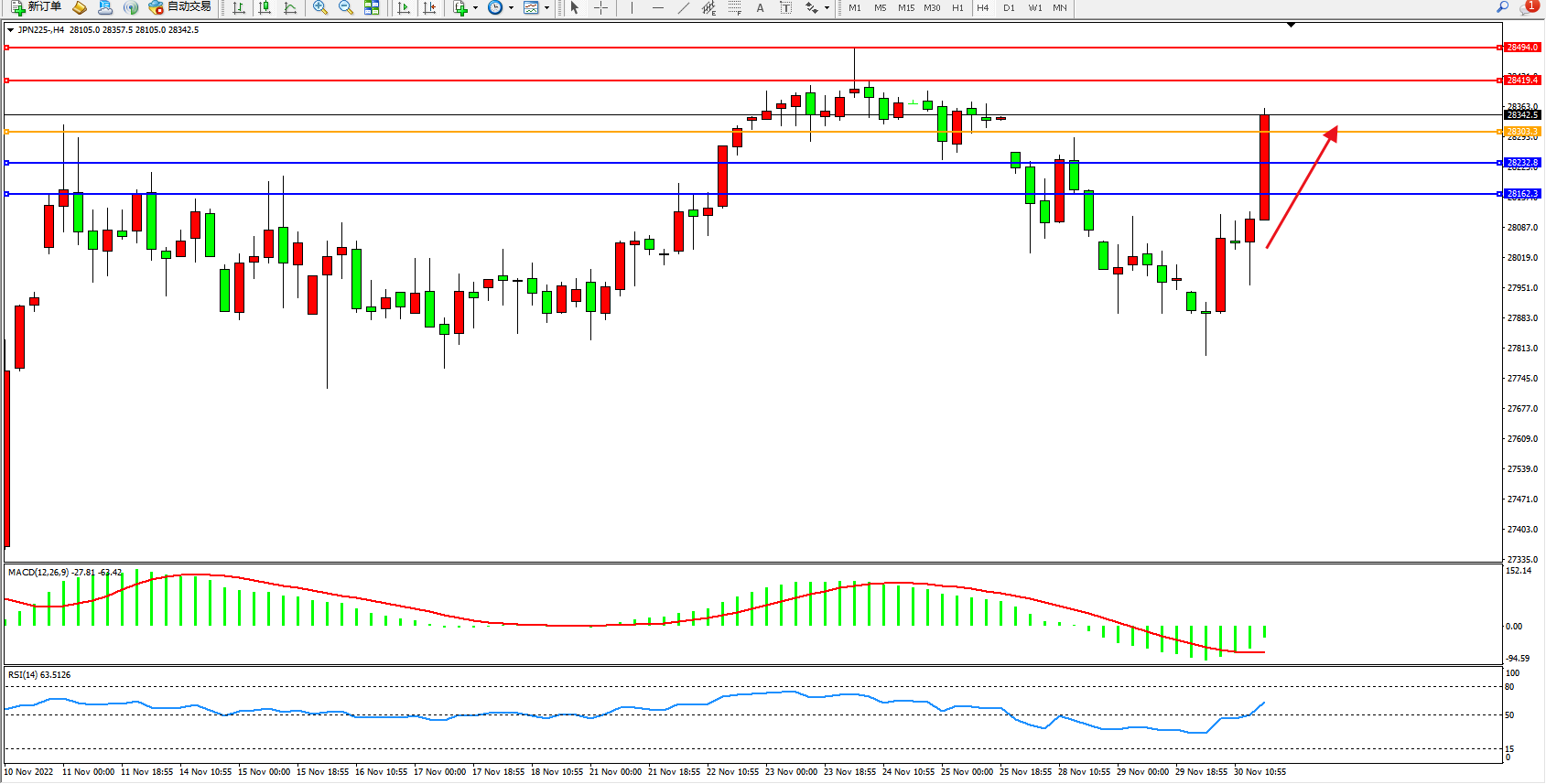Expand the chart templates dropdown arrow

[x=547, y=8]
